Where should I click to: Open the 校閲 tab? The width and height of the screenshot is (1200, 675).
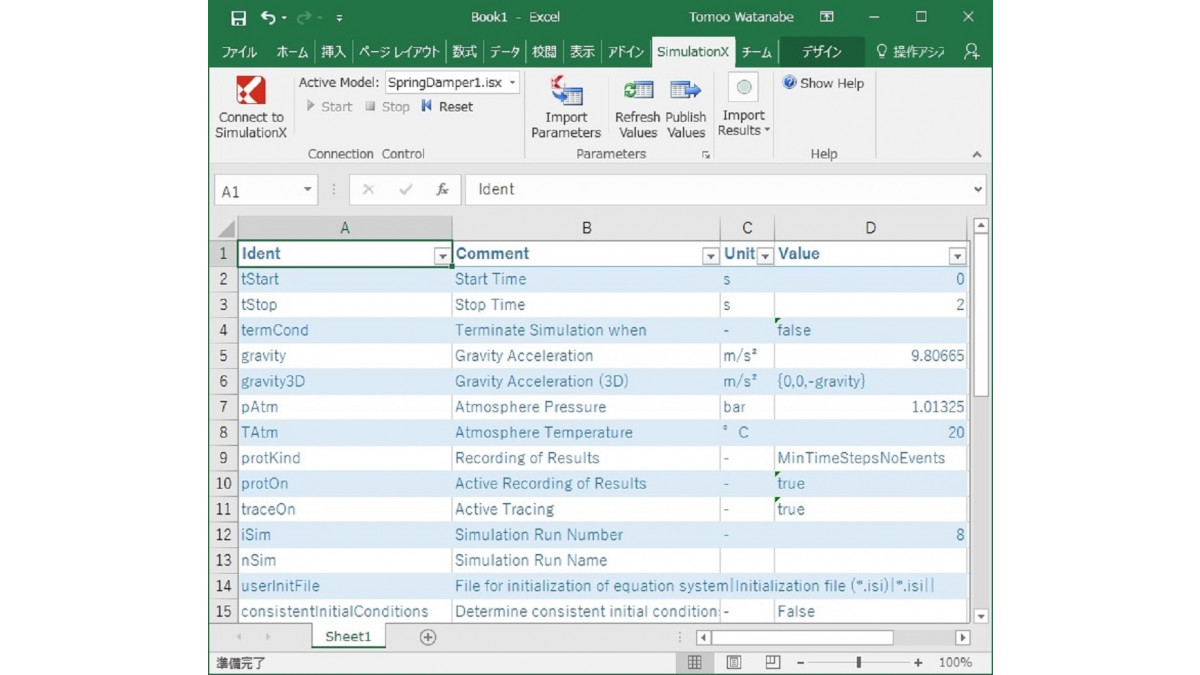[544, 52]
